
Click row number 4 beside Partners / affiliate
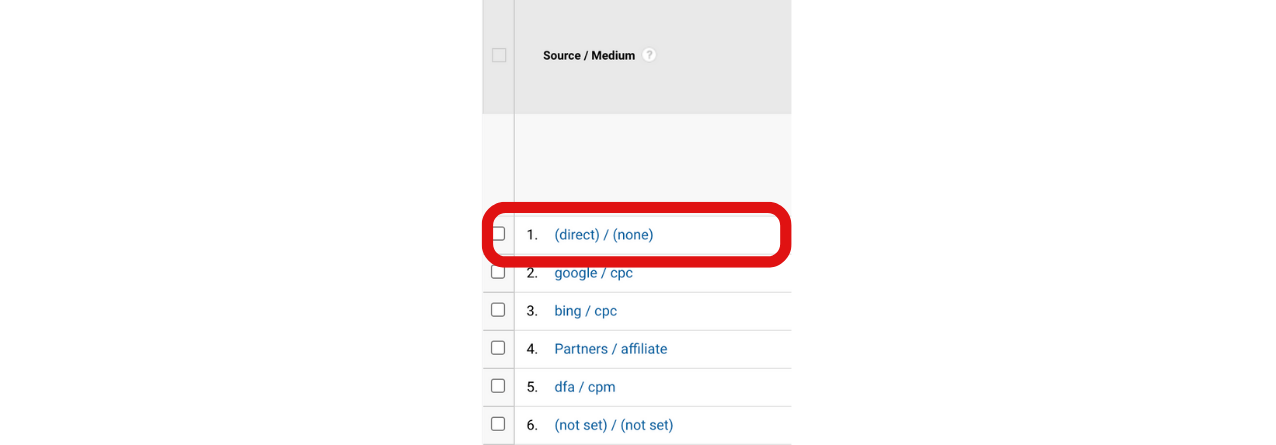point(532,349)
